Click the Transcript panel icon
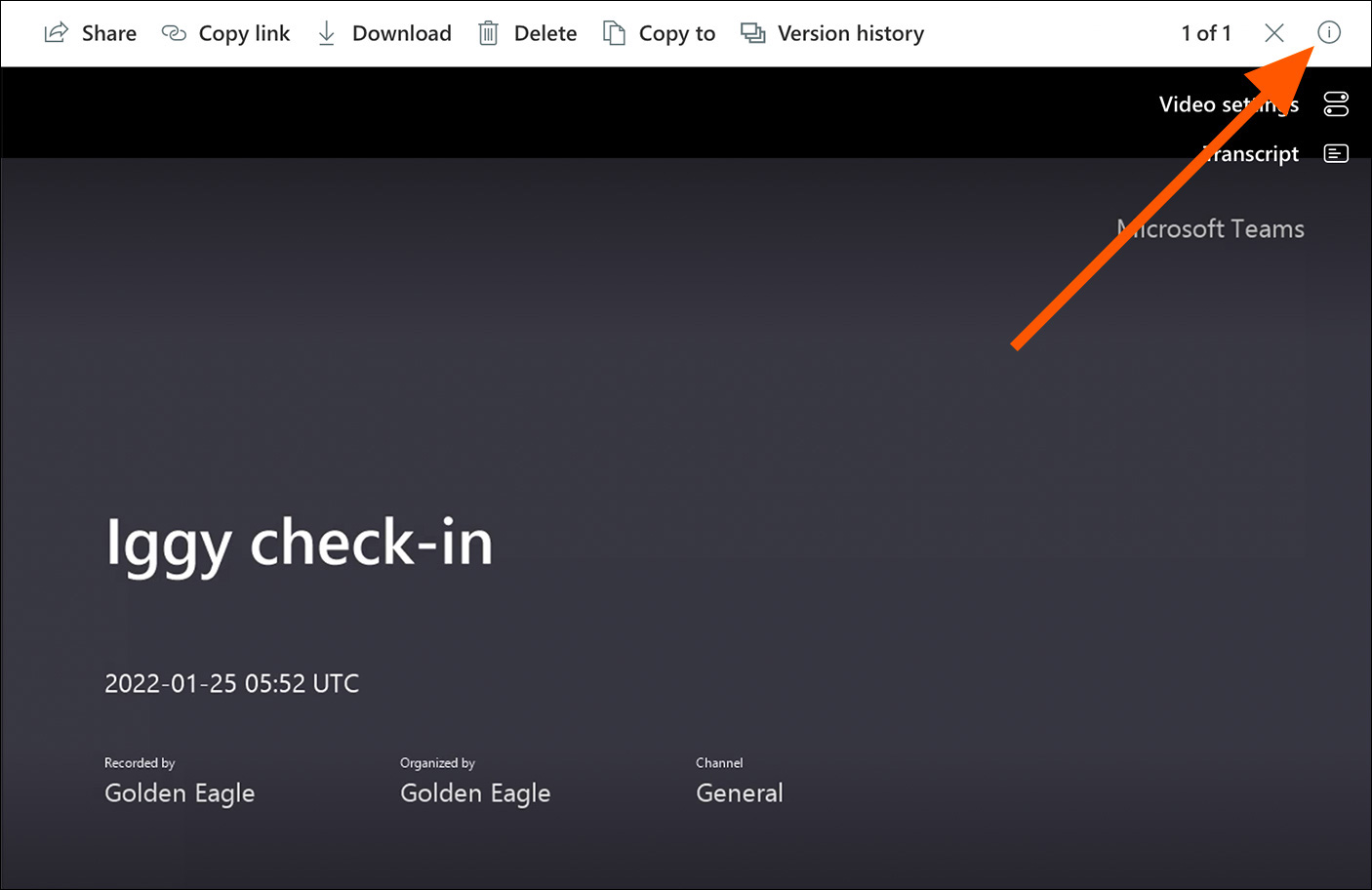The height and width of the screenshot is (890, 1372). (x=1336, y=154)
